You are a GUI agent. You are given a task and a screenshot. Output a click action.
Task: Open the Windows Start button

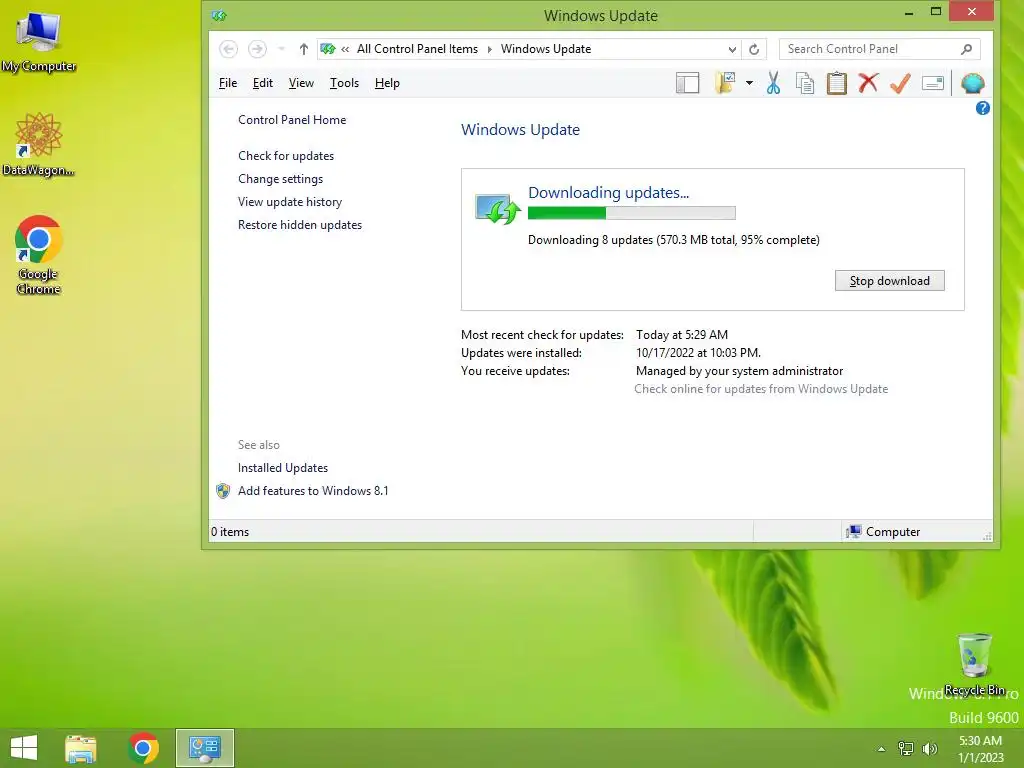(24, 748)
